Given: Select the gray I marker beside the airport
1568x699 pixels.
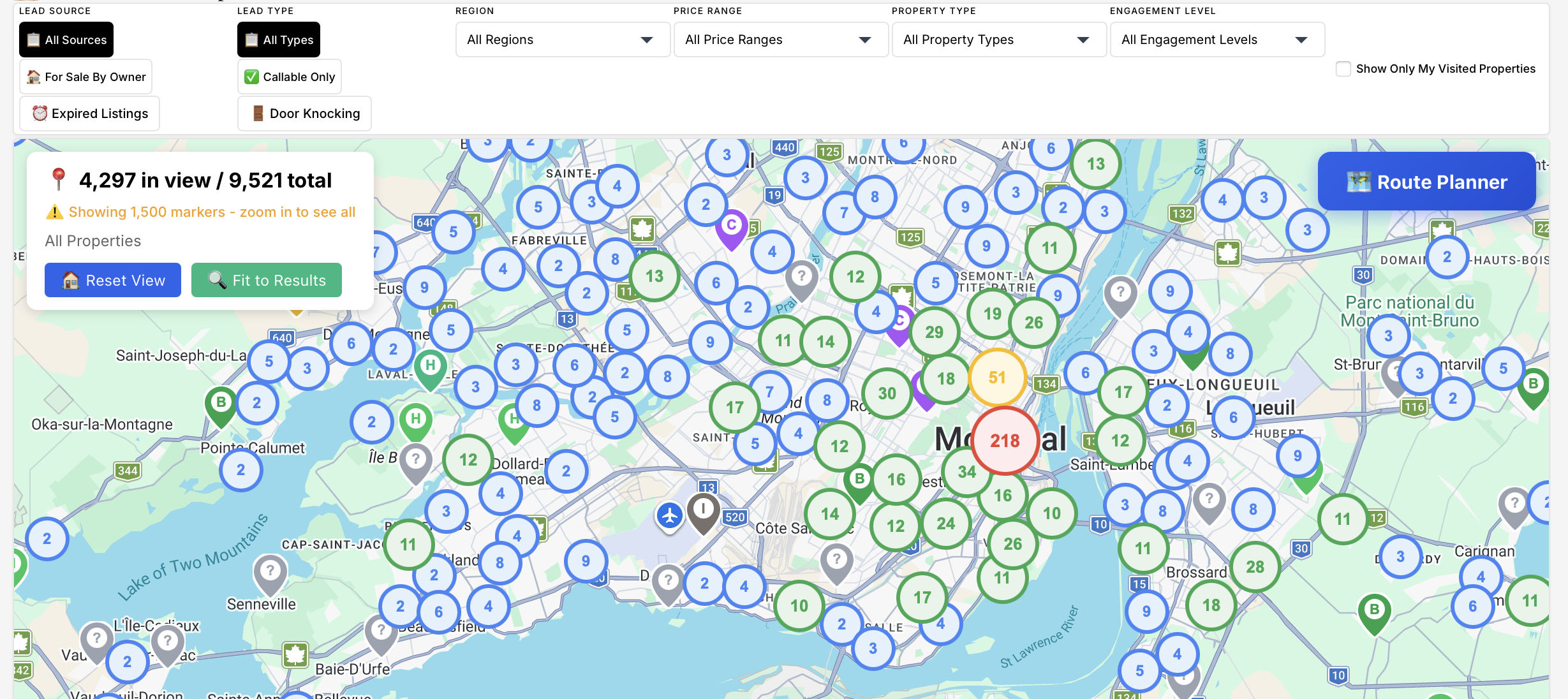Looking at the screenshot, I should tap(704, 509).
